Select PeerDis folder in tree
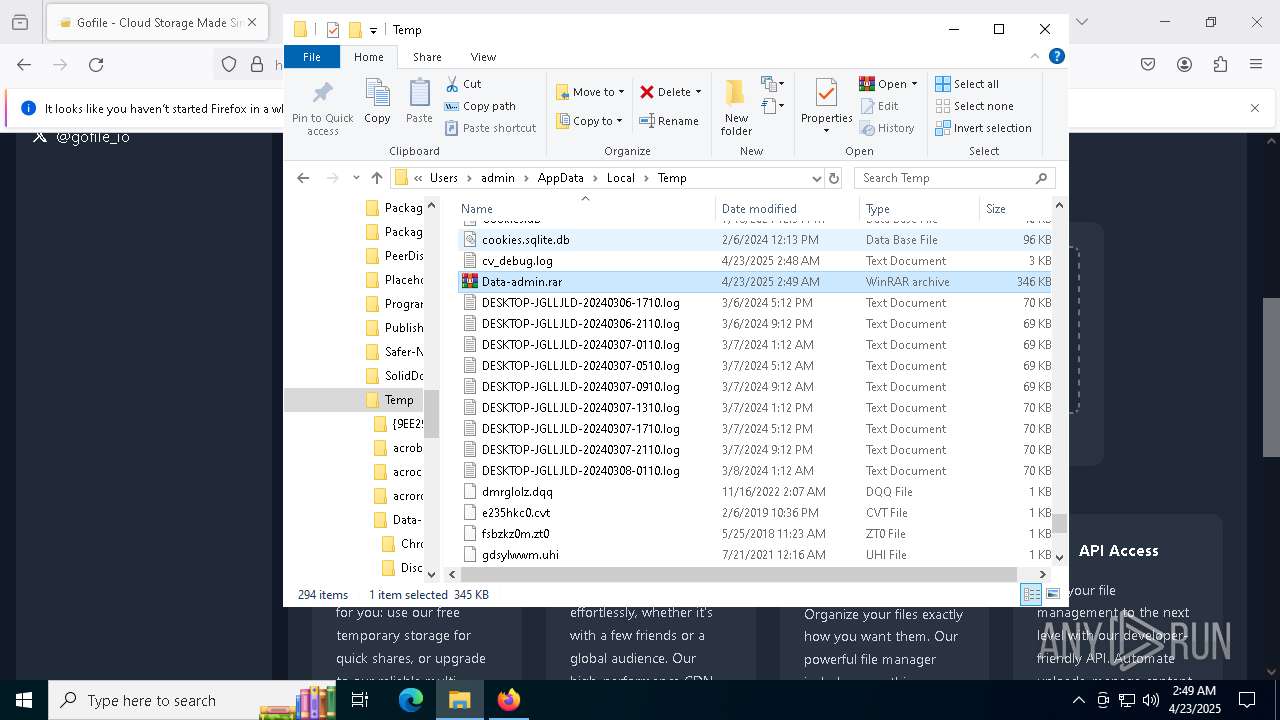The height and width of the screenshot is (720, 1280). click(x=394, y=256)
